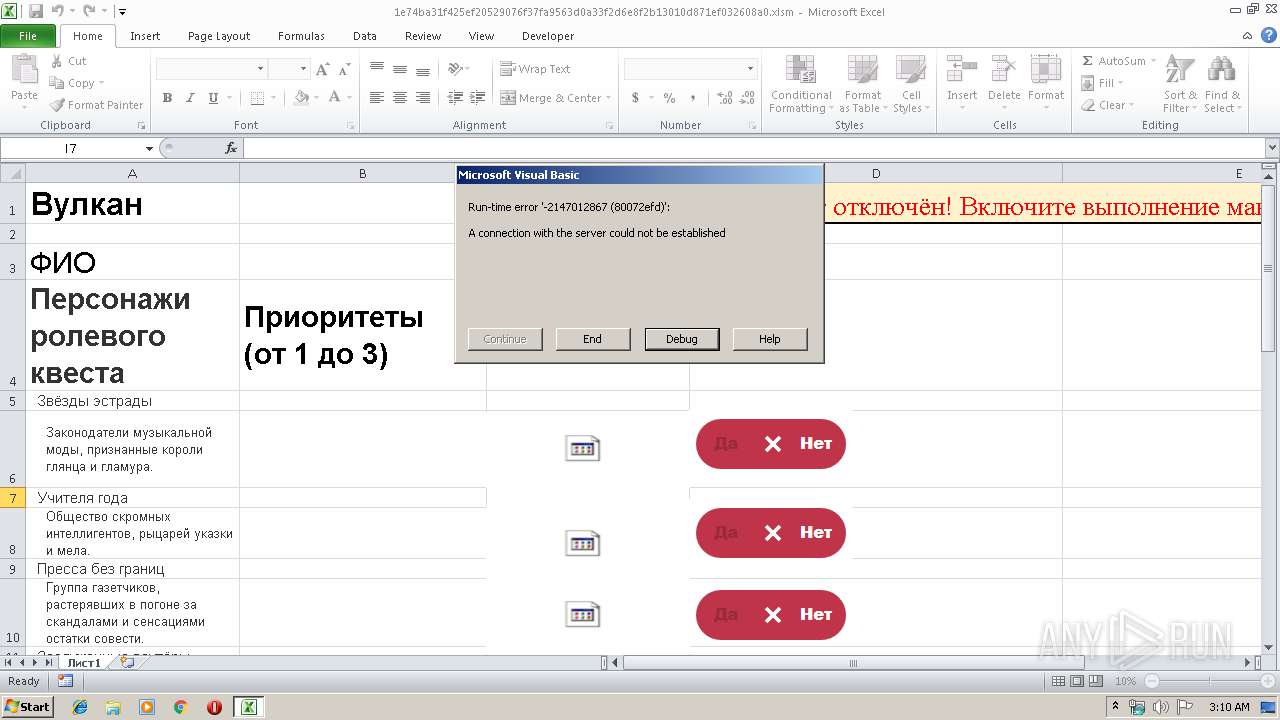Image resolution: width=1280 pixels, height=720 pixels.
Task: Toggle Italic formatting
Action: click(190, 98)
